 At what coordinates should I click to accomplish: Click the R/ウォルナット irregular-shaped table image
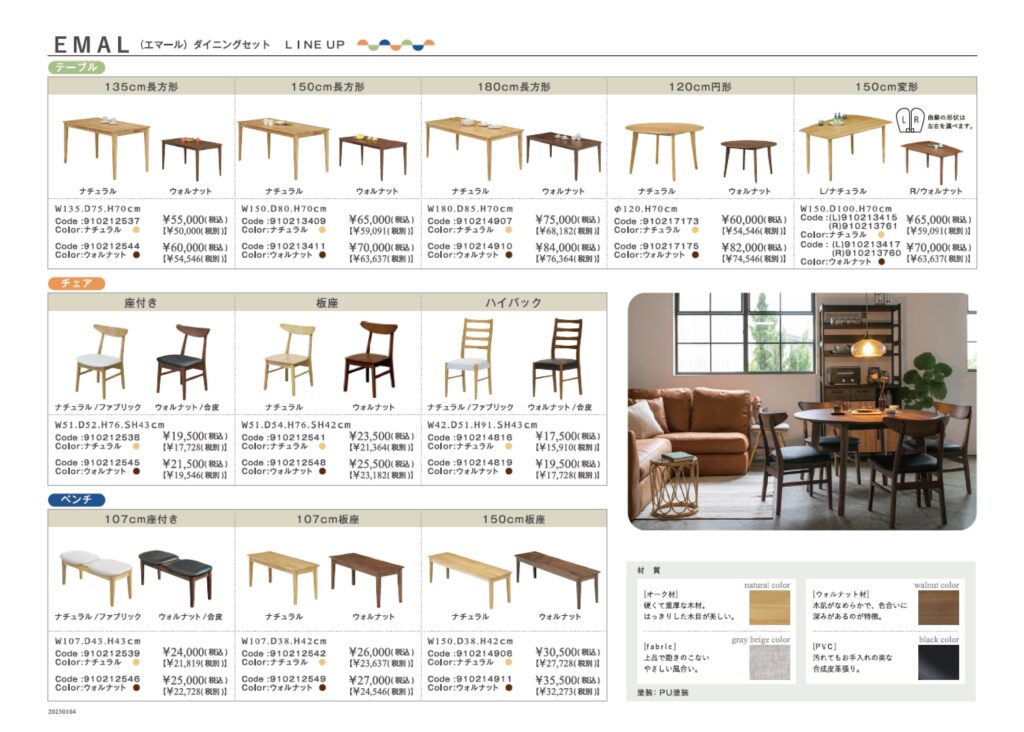(931, 162)
